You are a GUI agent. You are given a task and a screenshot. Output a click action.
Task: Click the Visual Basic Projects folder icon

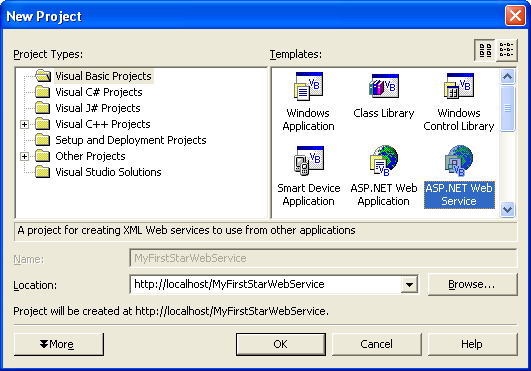[43, 76]
